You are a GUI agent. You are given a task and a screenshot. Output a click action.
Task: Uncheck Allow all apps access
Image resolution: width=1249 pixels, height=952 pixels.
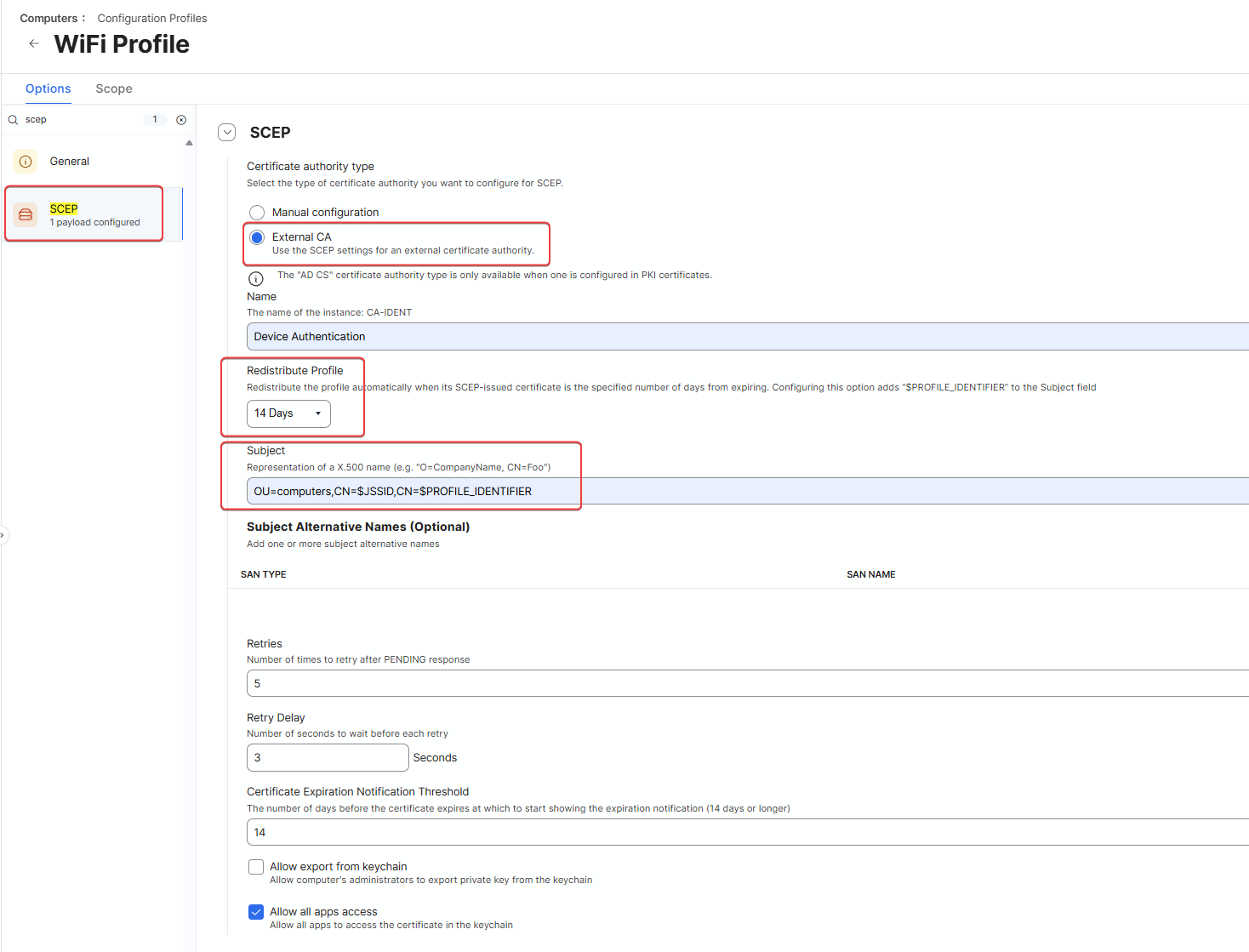(256, 912)
